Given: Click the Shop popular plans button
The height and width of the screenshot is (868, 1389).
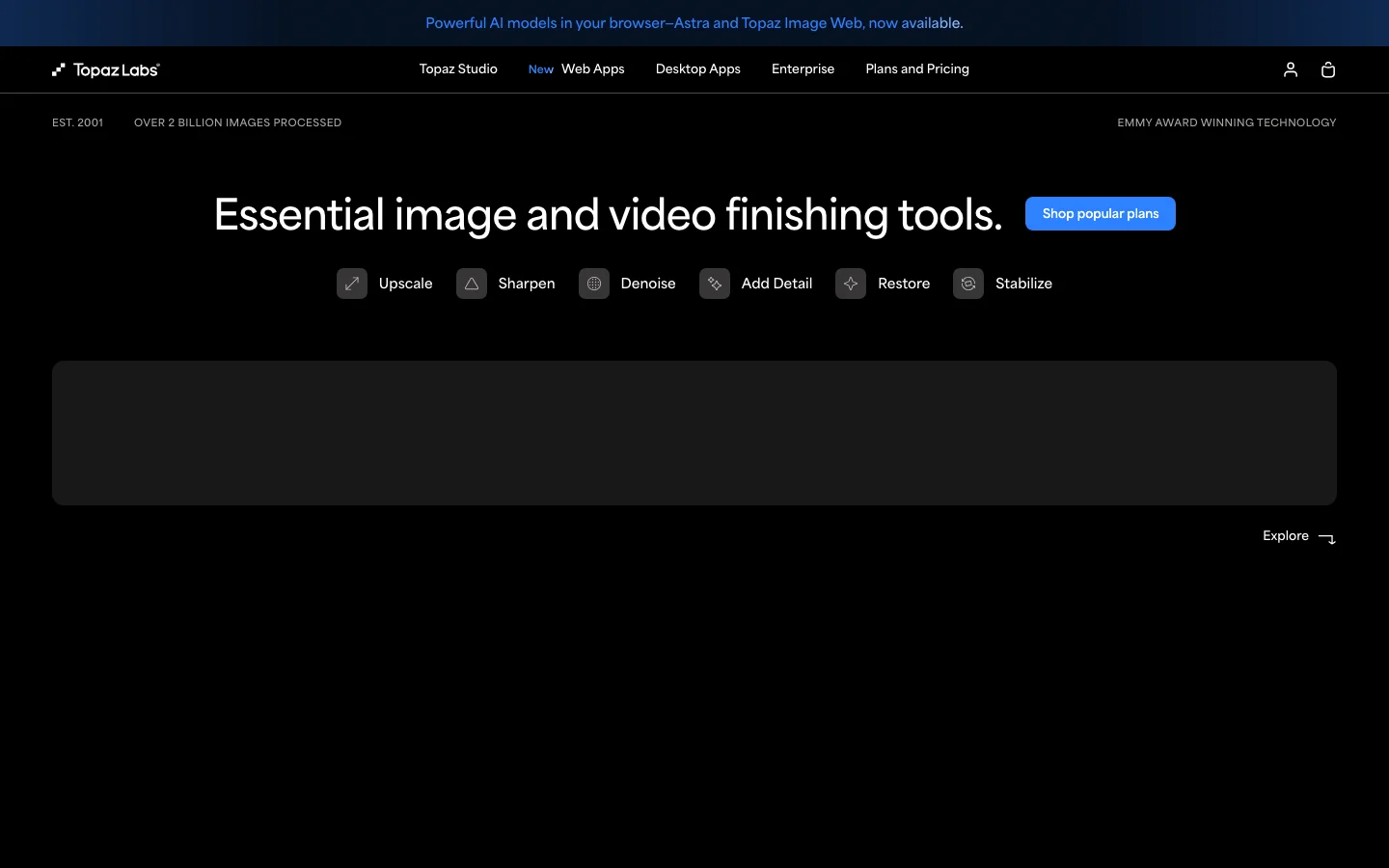Looking at the screenshot, I should click(x=1101, y=214).
